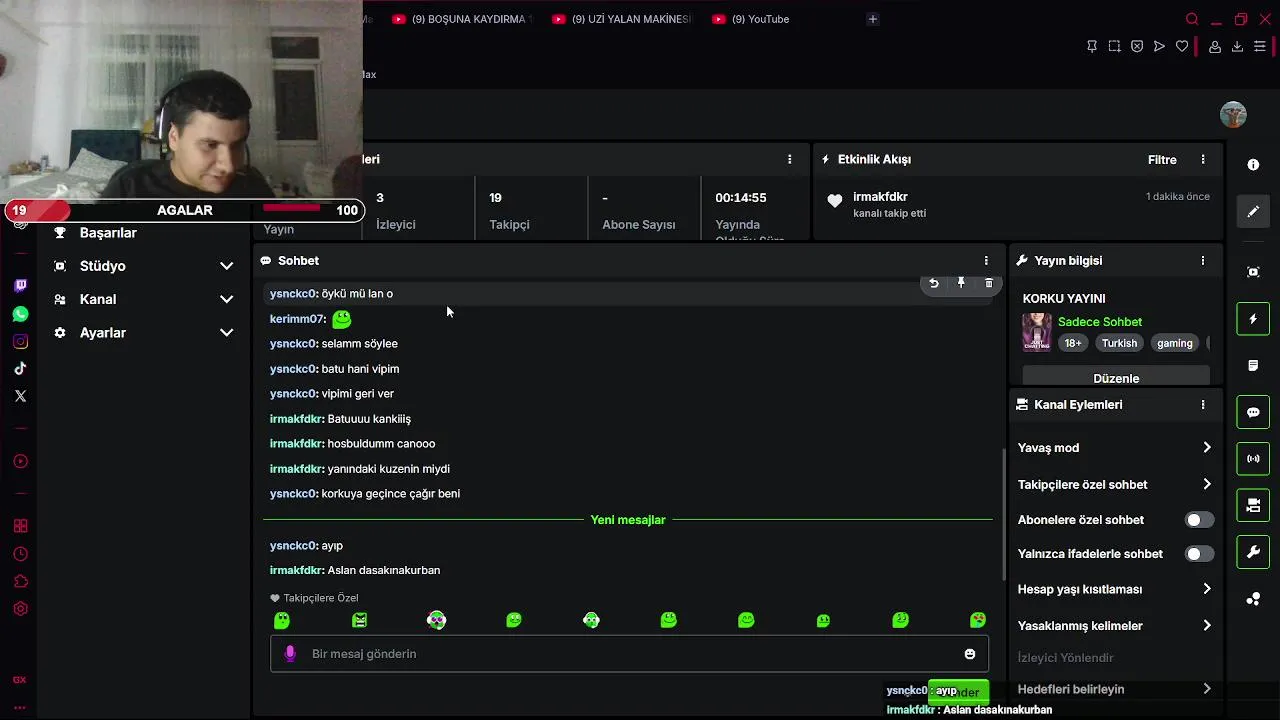This screenshot has width=1280, height=720.
Task: Open Yasaklanmış kelimeler settings
Action: (1114, 626)
